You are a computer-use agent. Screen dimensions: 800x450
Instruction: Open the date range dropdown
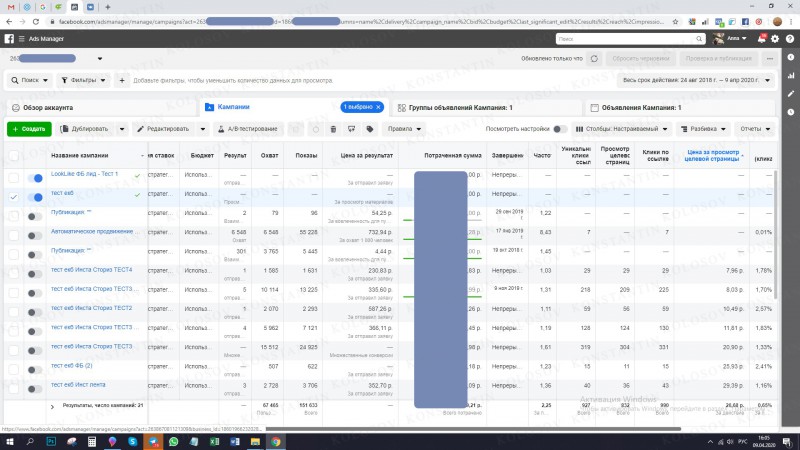696,81
